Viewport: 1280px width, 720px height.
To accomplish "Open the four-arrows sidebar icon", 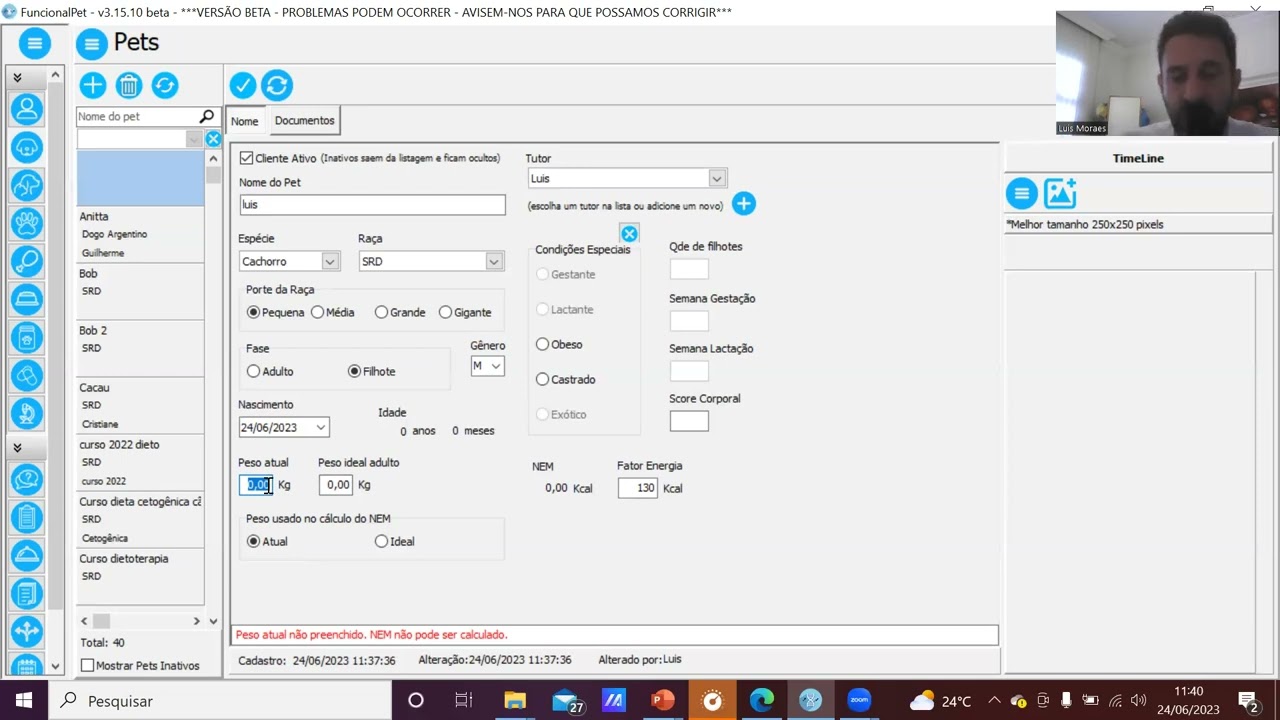I will (27, 632).
